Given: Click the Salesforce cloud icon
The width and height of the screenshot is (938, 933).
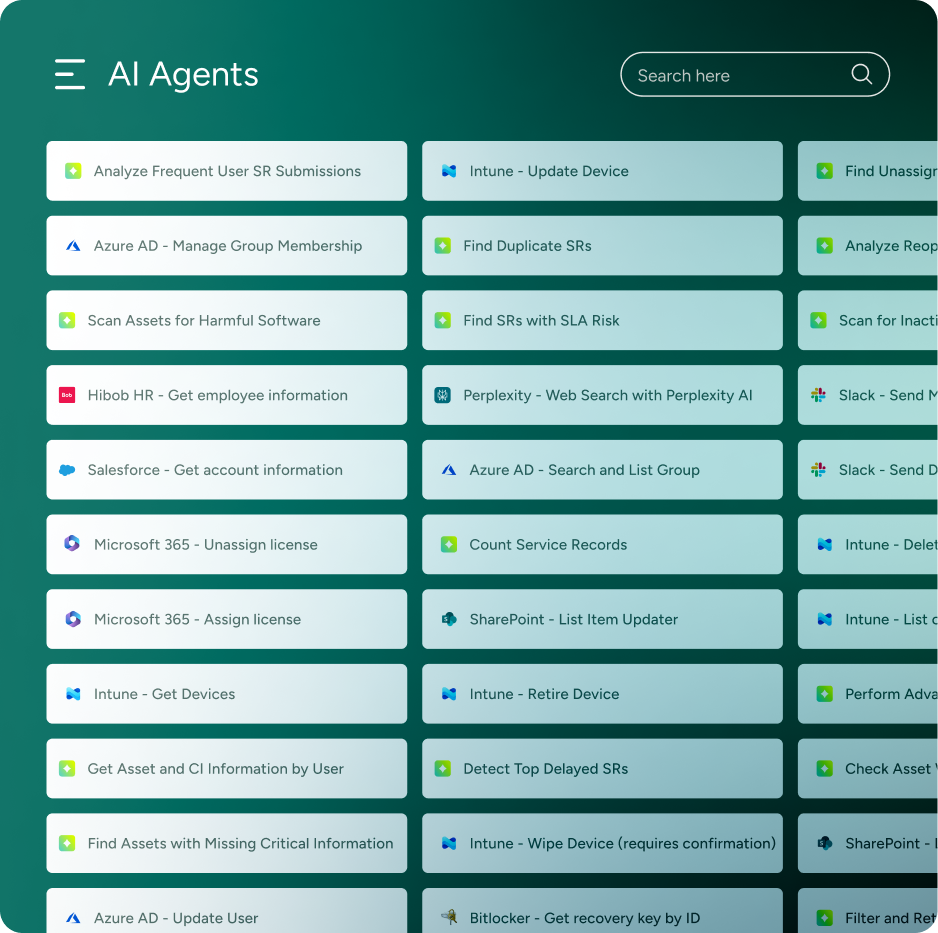Looking at the screenshot, I should (67, 470).
